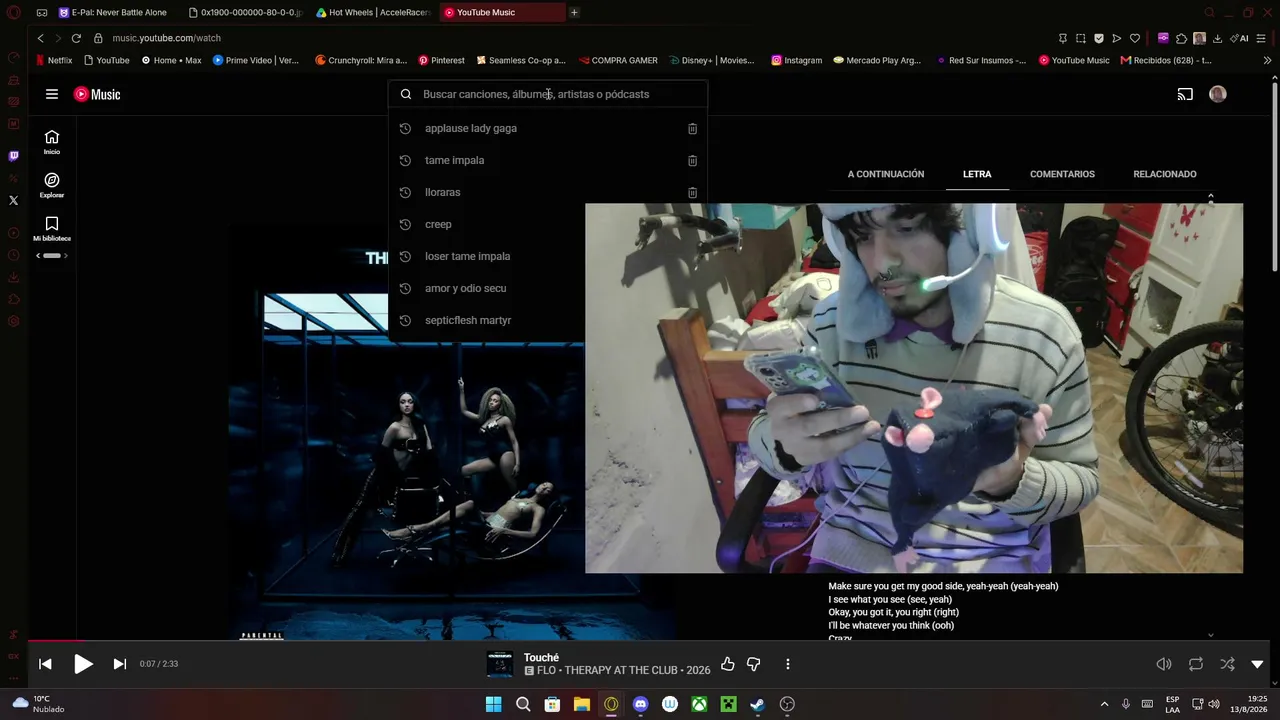
Task: Open Windows Start menu on taskbar
Action: click(x=493, y=704)
